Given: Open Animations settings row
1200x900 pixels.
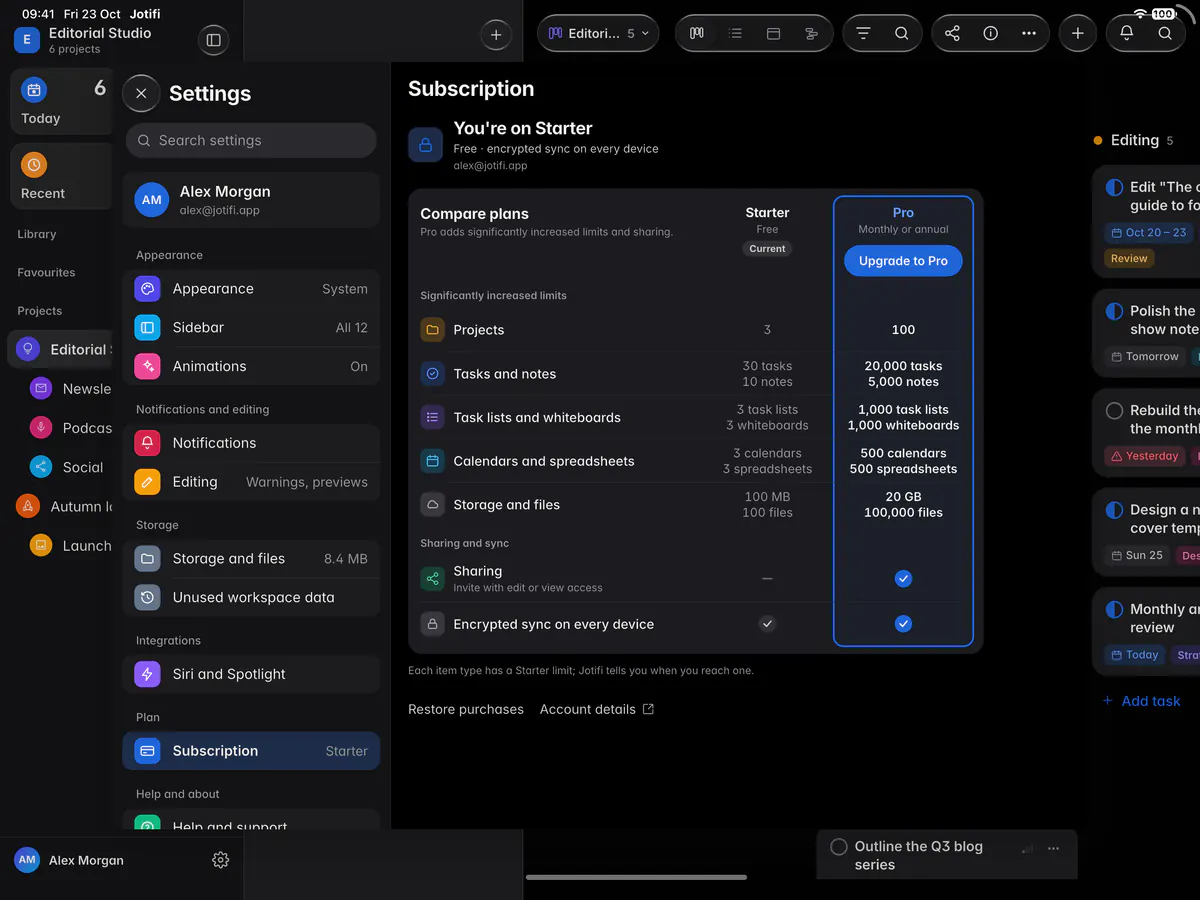Looking at the screenshot, I should (251, 366).
